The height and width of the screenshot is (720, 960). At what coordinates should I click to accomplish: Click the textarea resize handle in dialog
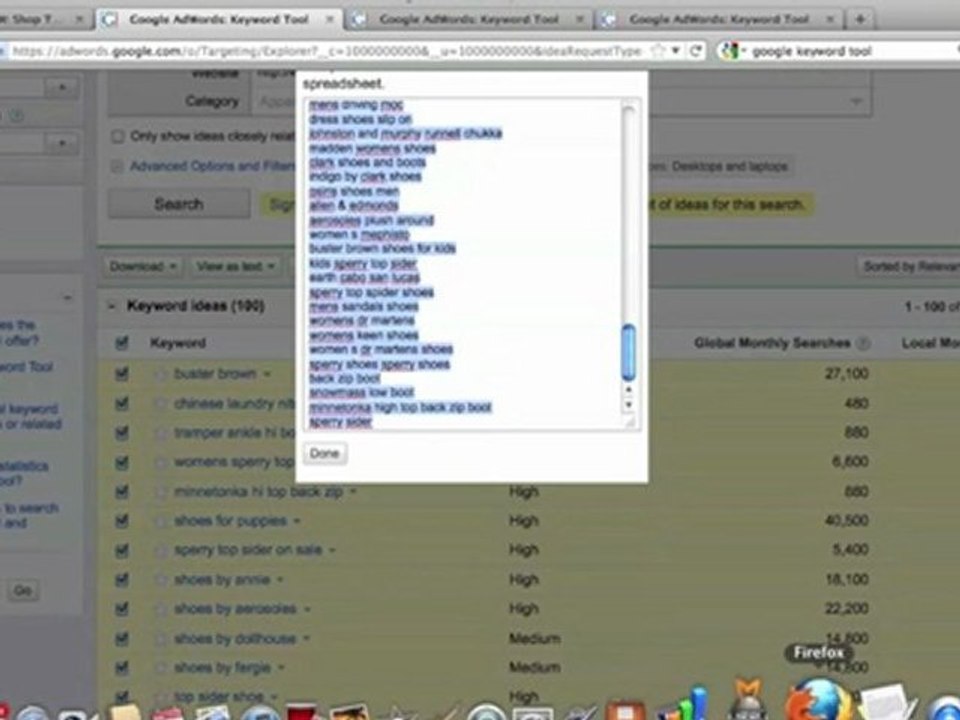click(629, 421)
